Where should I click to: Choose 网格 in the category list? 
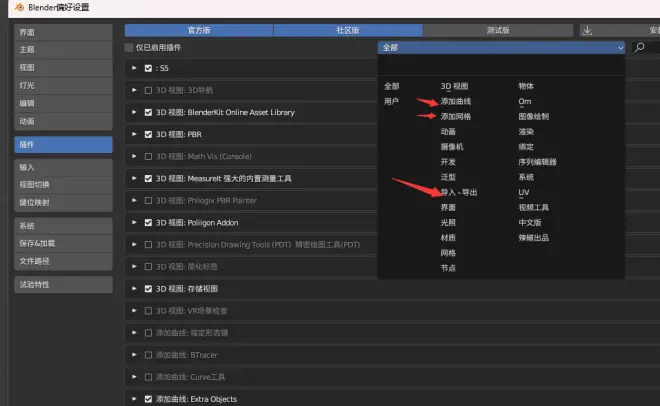[x=448, y=253]
